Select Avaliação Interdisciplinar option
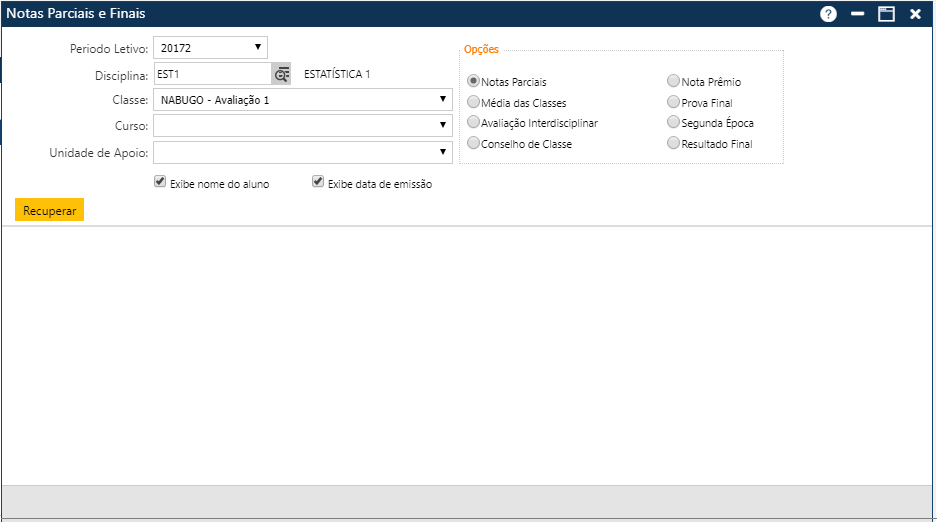The width and height of the screenshot is (937, 522). [474, 123]
